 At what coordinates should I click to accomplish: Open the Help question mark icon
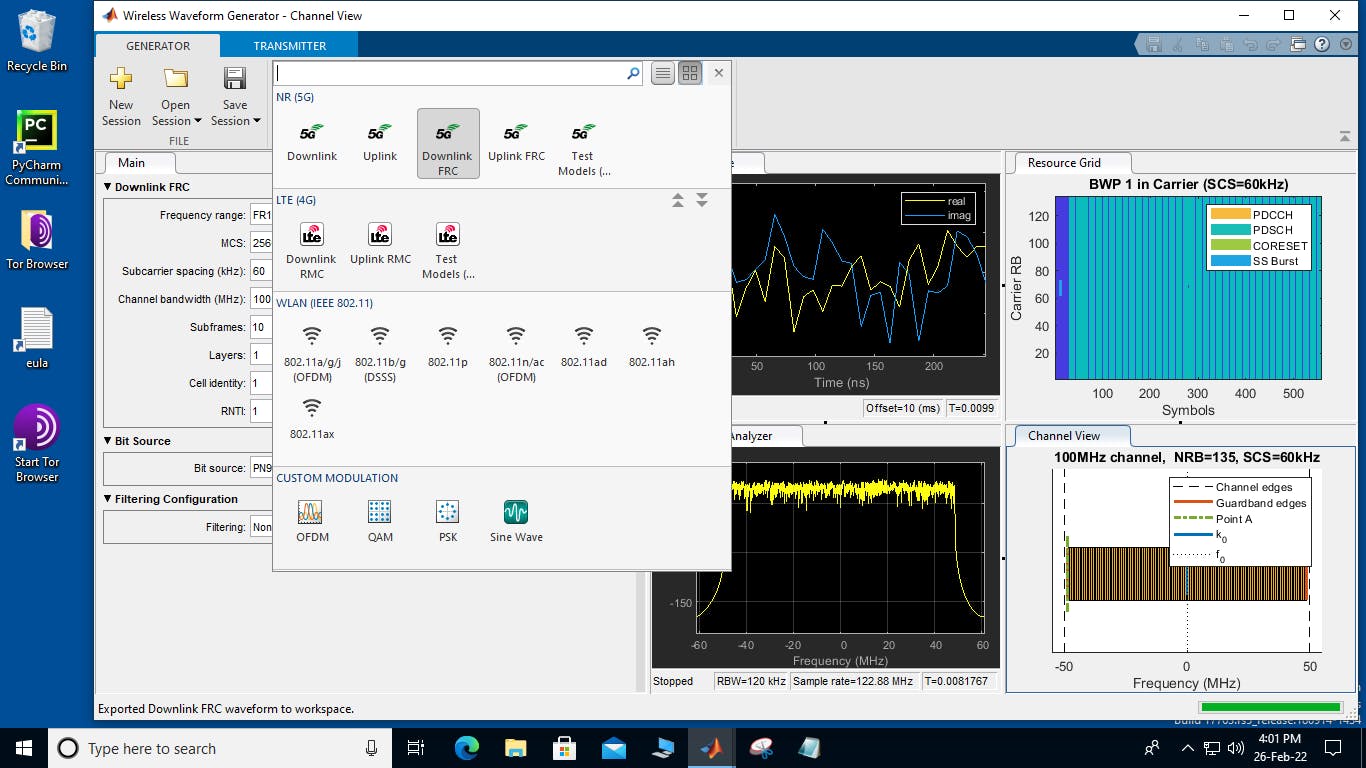1322,44
